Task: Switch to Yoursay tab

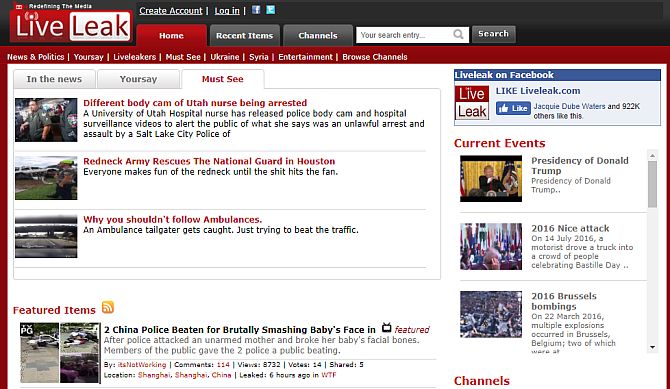Action: click(x=138, y=79)
